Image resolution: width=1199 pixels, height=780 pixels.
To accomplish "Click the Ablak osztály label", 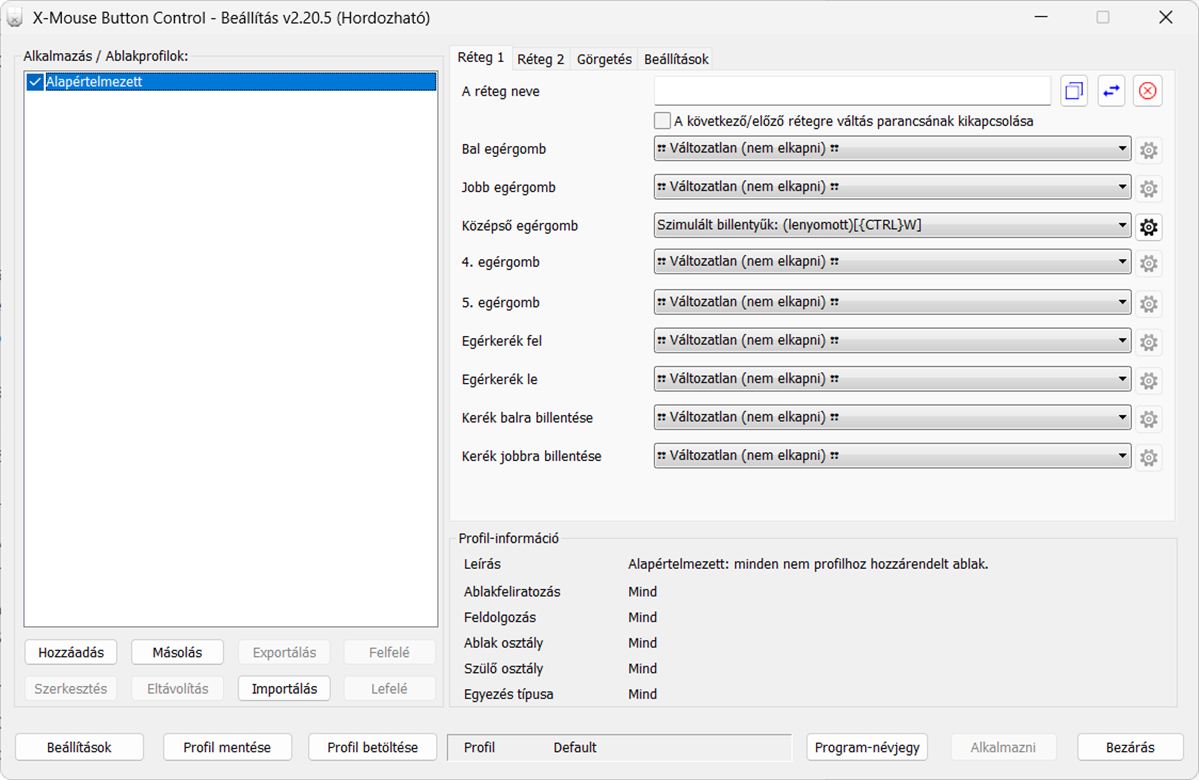I will tap(503, 643).
